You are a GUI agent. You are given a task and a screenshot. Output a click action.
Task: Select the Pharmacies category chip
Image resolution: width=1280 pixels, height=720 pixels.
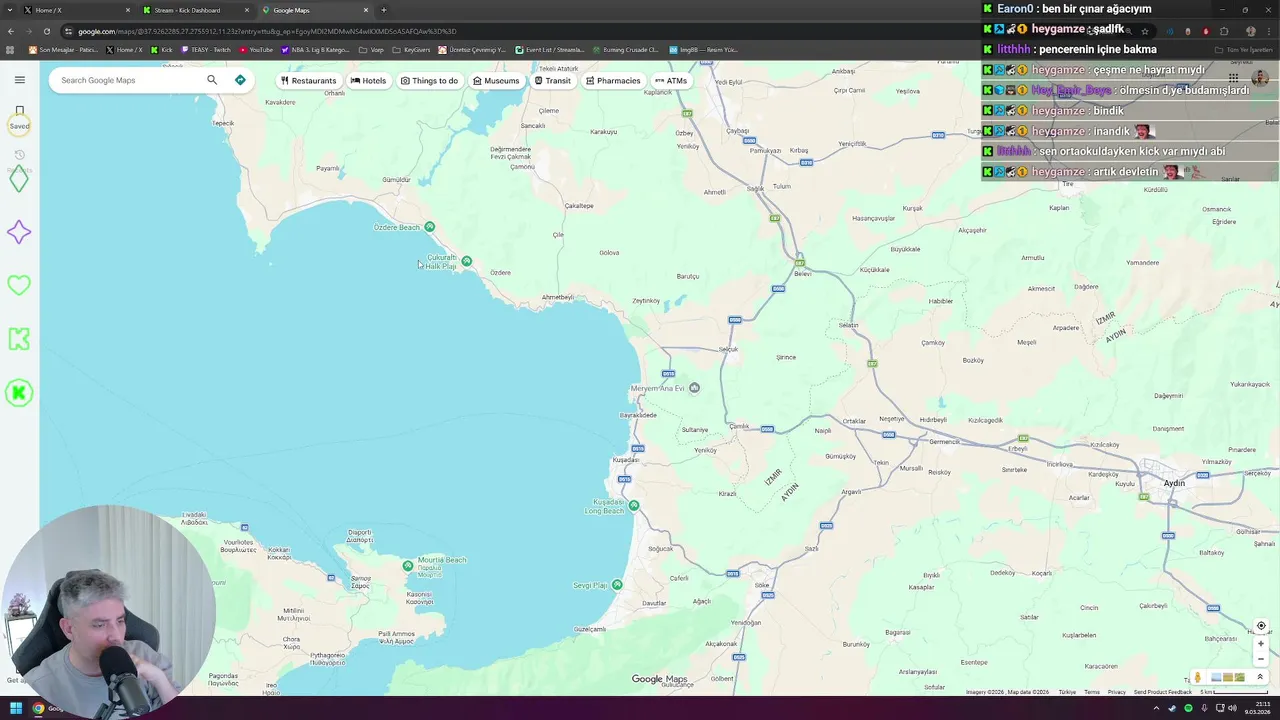tap(613, 80)
